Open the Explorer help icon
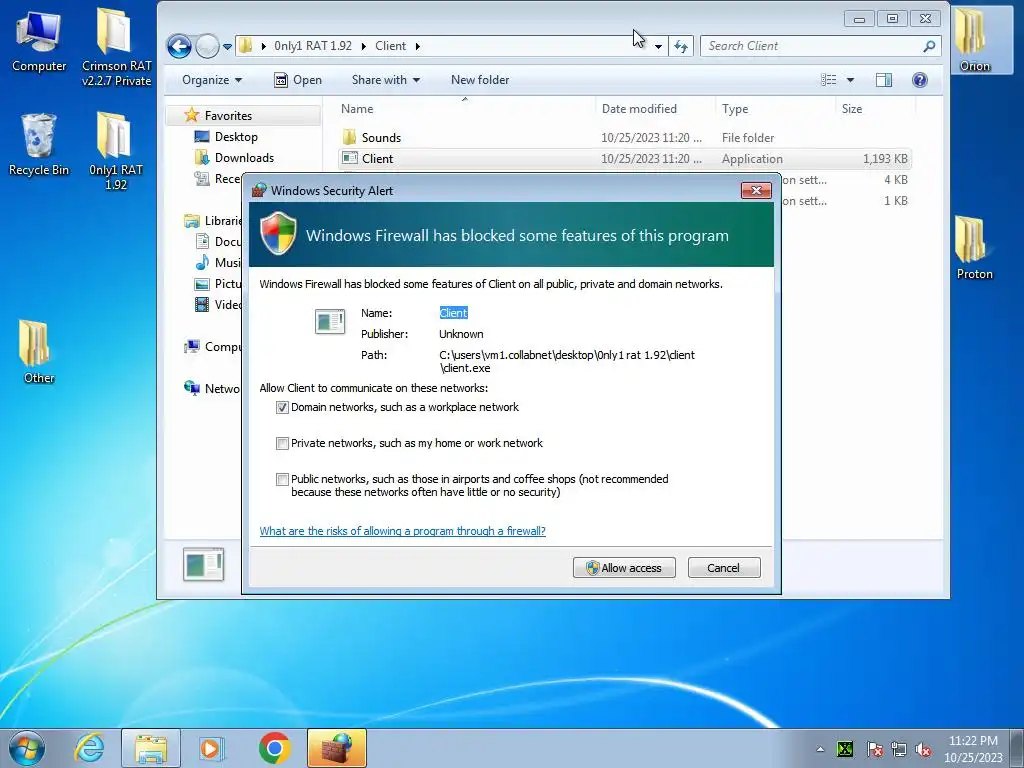Image resolution: width=1024 pixels, height=768 pixels. [920, 80]
